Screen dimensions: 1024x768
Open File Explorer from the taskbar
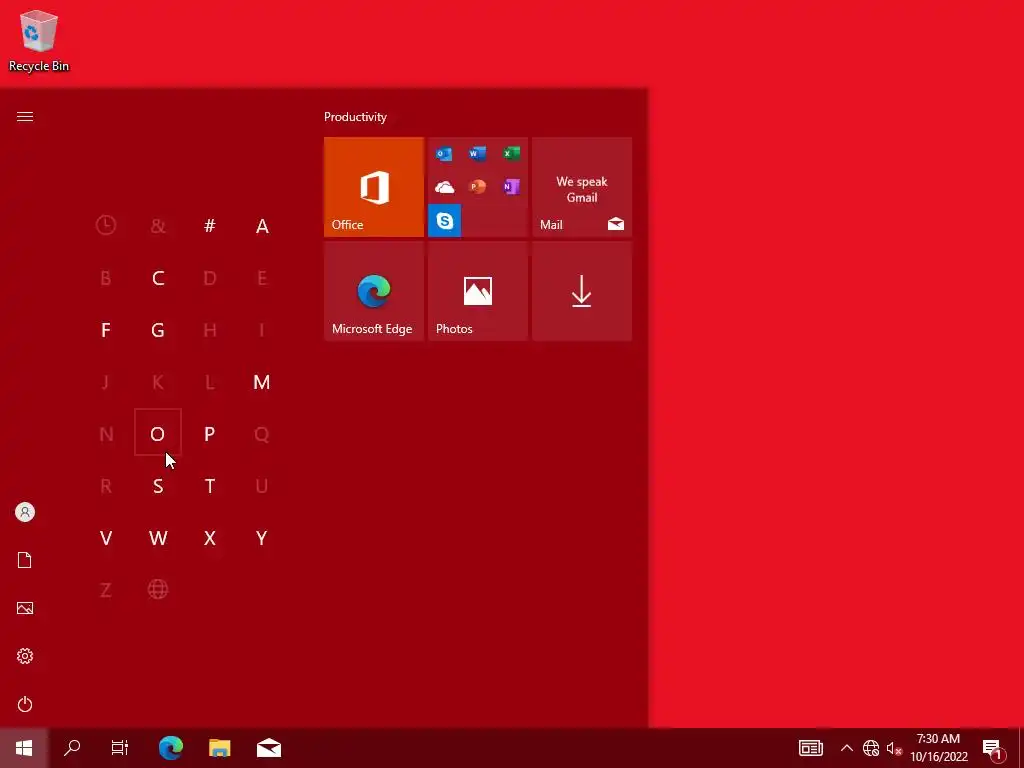220,748
